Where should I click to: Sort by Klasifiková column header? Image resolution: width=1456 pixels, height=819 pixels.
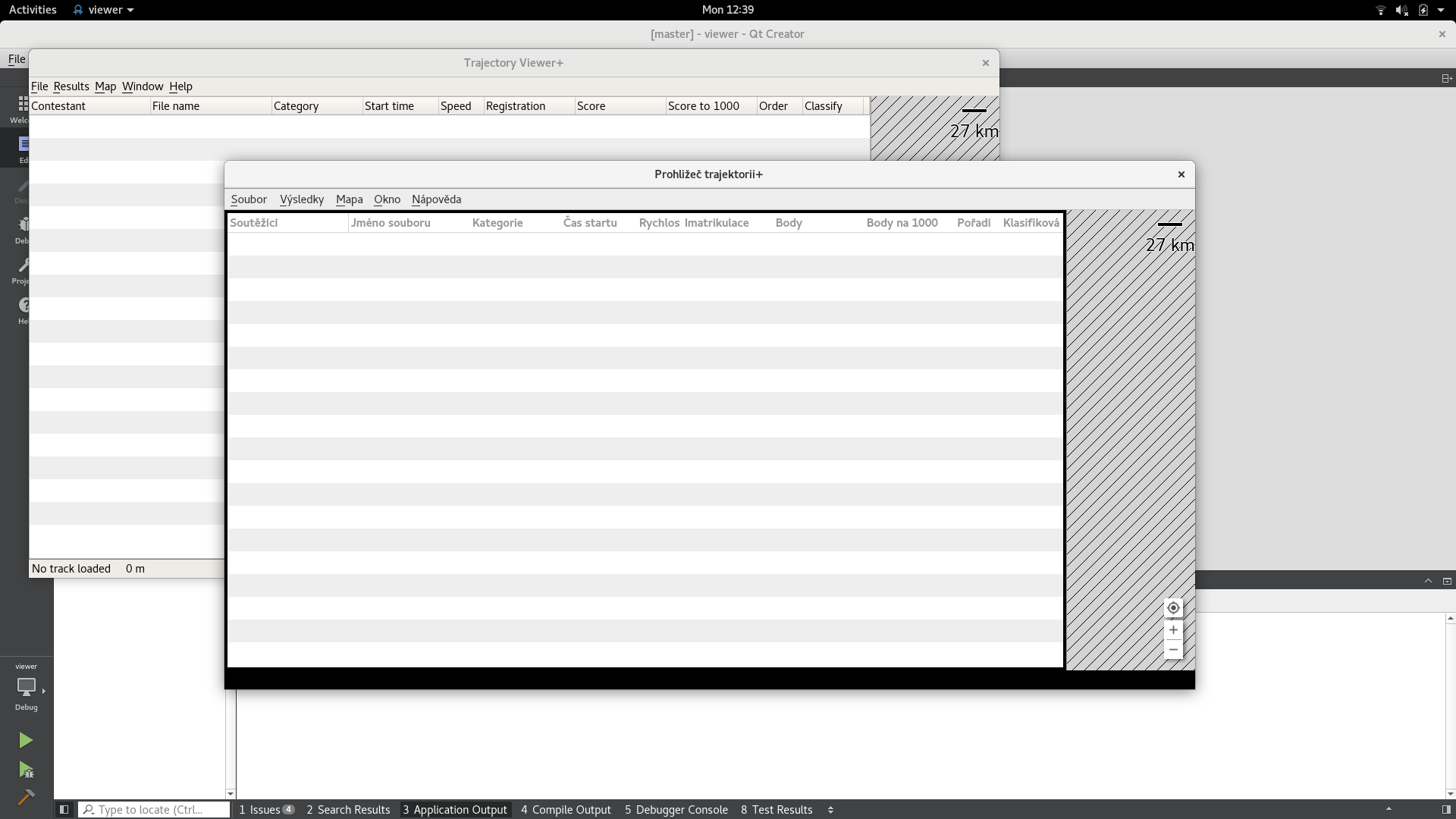pos(1031,223)
